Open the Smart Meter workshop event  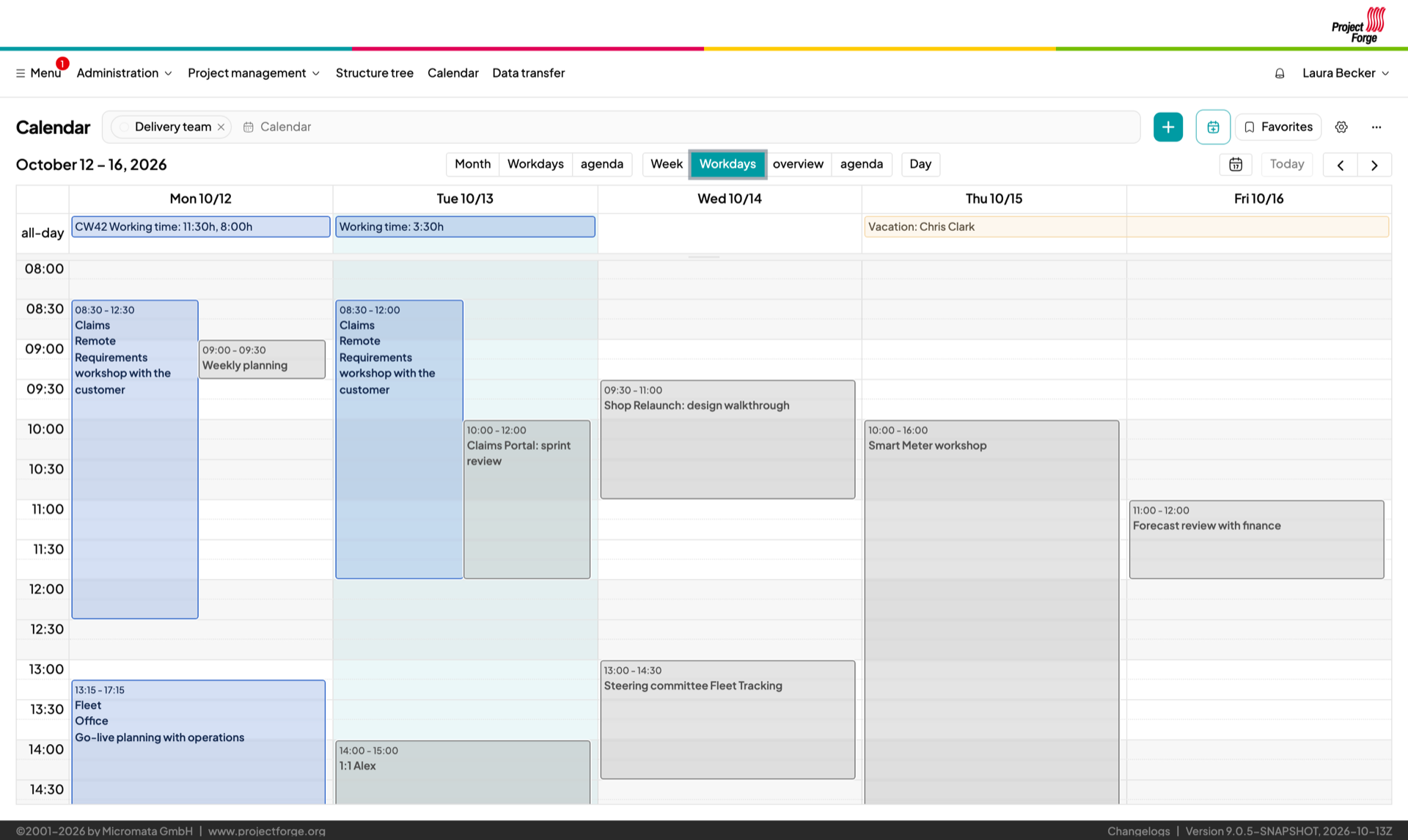(x=991, y=611)
